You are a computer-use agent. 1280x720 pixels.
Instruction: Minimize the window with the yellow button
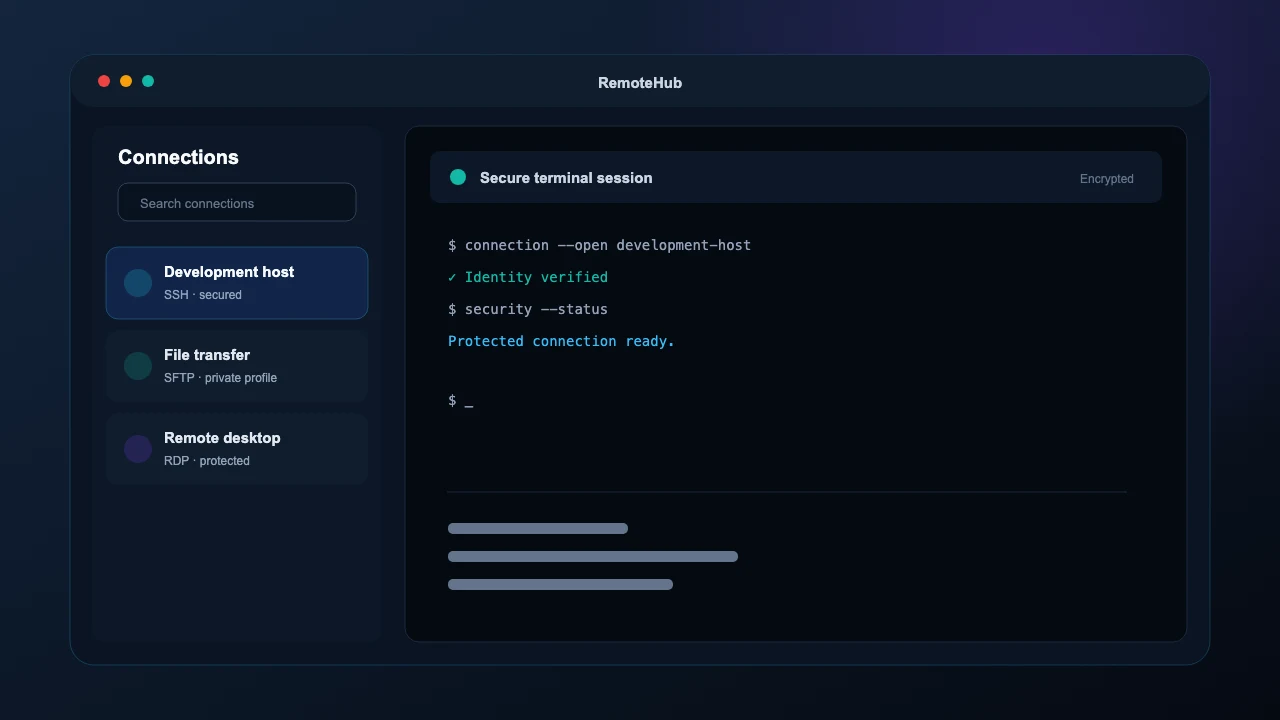click(x=126, y=81)
